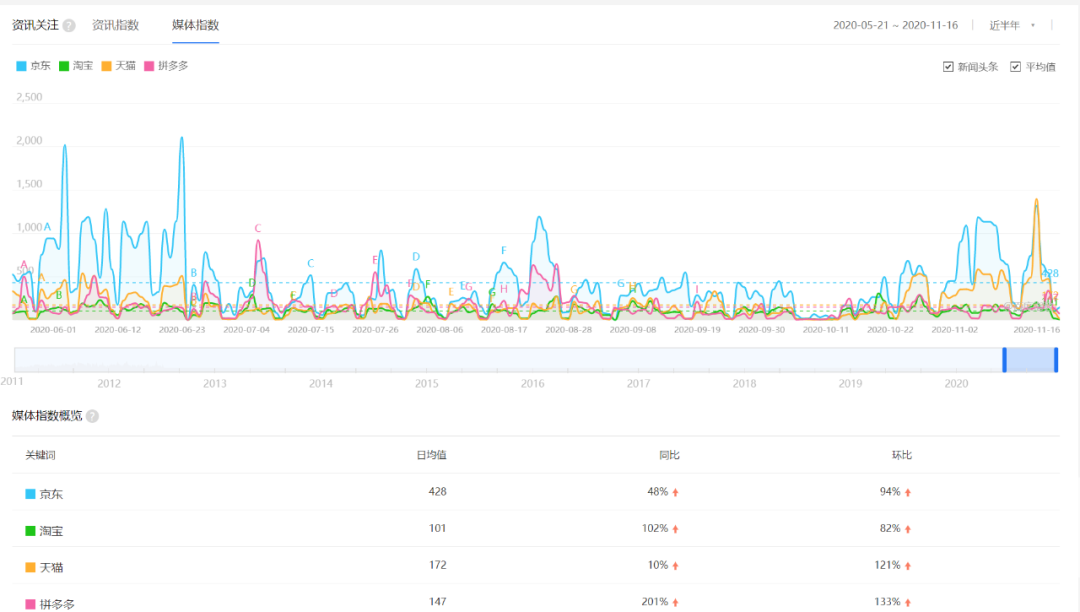Click 天猫 环比 value 121%

pyautogui.click(x=887, y=565)
